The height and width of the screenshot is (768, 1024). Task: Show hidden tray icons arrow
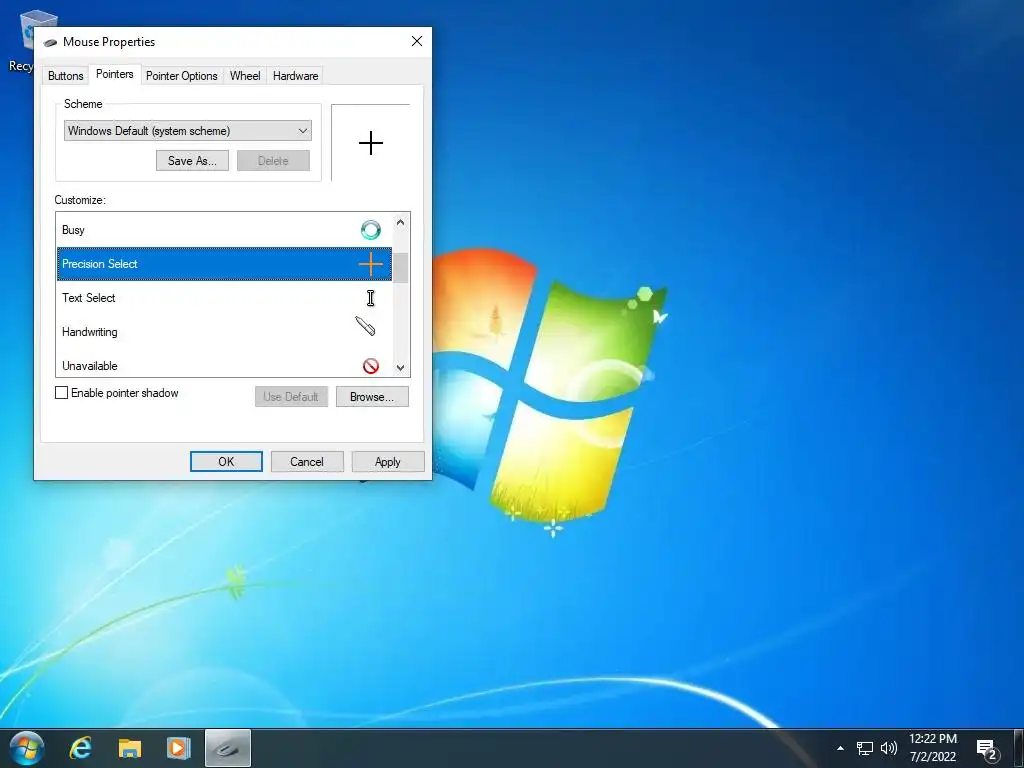click(840, 748)
